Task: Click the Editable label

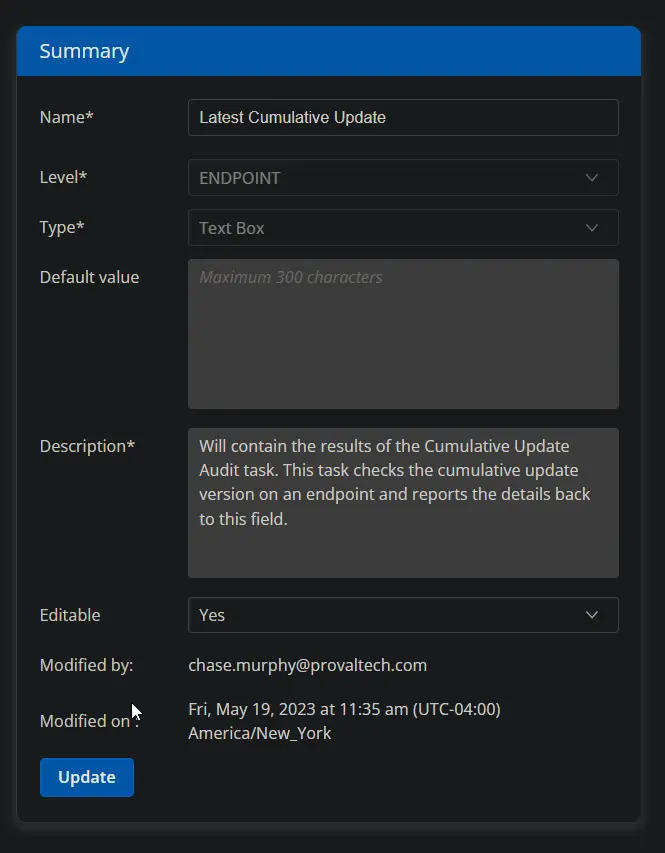Action: coord(70,615)
